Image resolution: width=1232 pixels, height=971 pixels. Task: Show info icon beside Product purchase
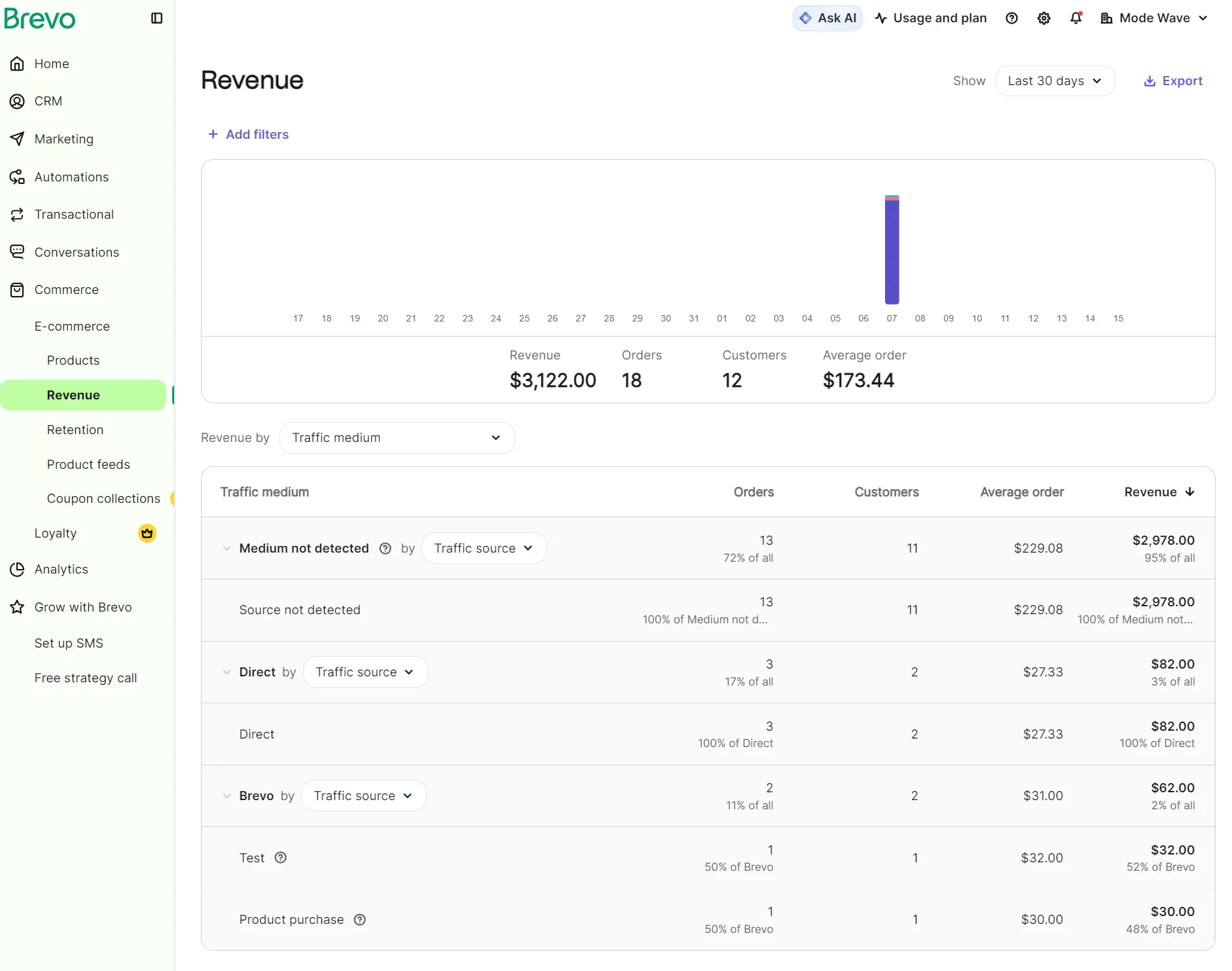360,920
